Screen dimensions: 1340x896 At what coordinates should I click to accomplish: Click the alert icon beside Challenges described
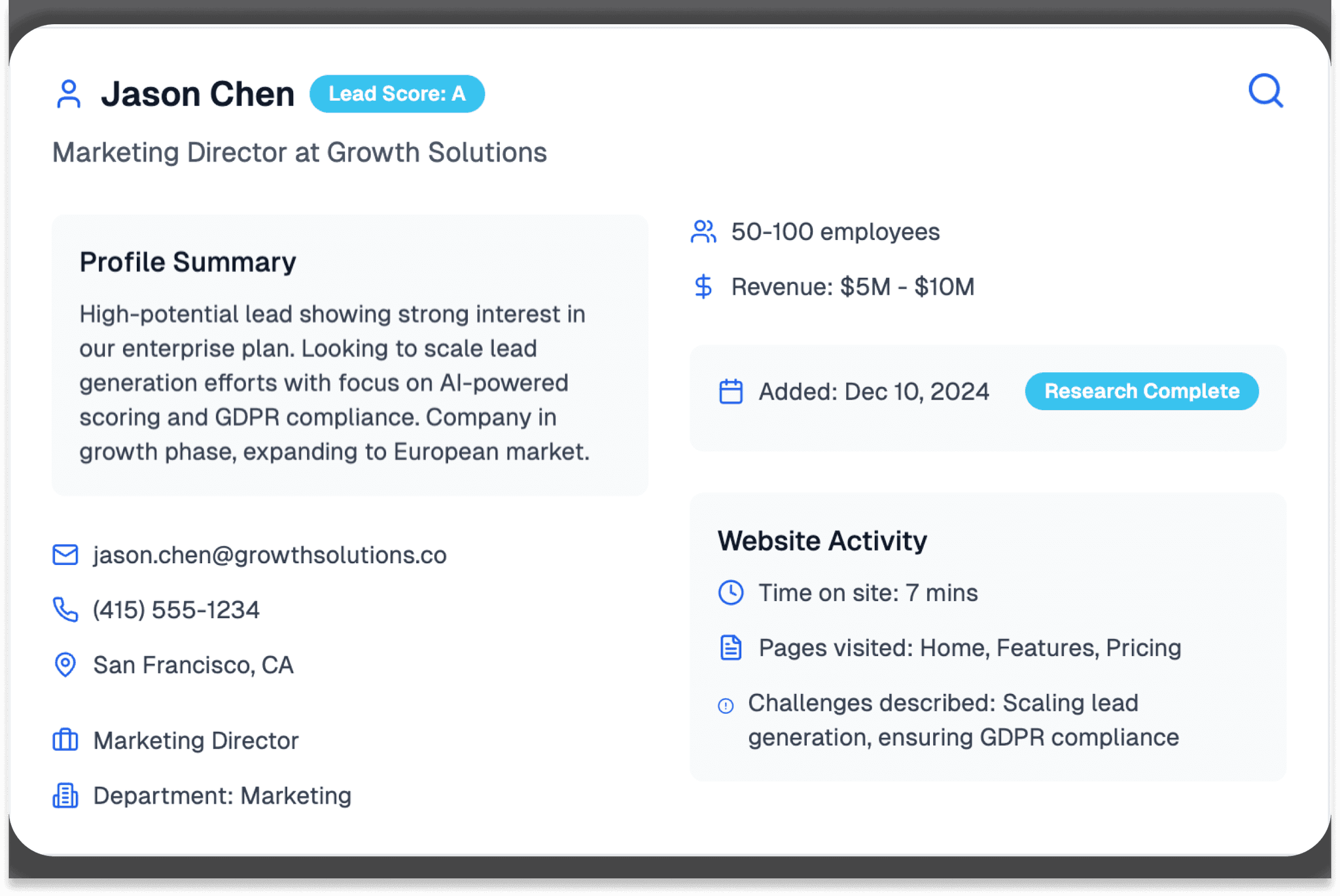coord(726,706)
